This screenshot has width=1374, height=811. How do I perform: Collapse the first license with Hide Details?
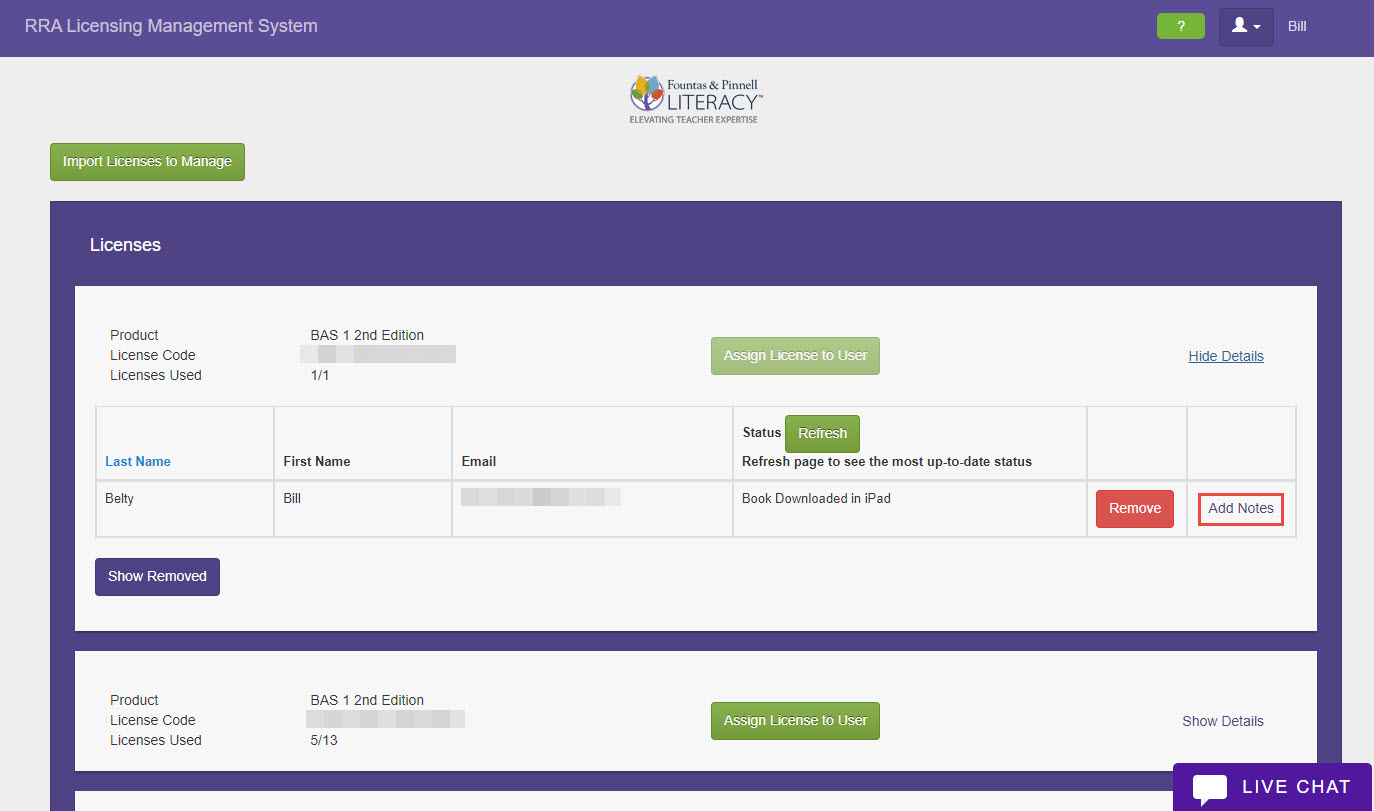click(x=1226, y=356)
